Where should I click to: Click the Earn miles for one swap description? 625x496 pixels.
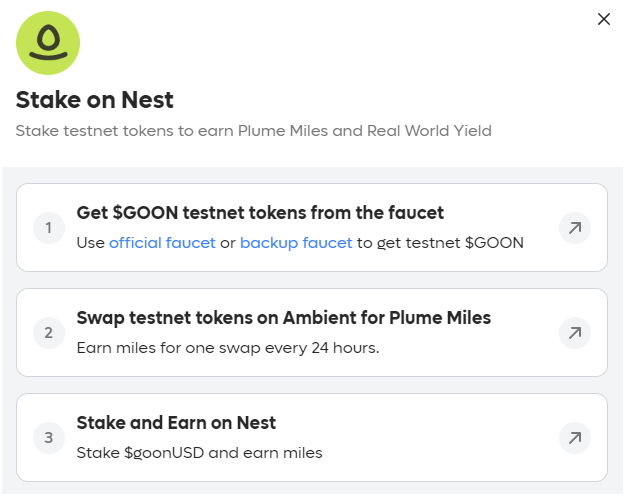pos(228,348)
